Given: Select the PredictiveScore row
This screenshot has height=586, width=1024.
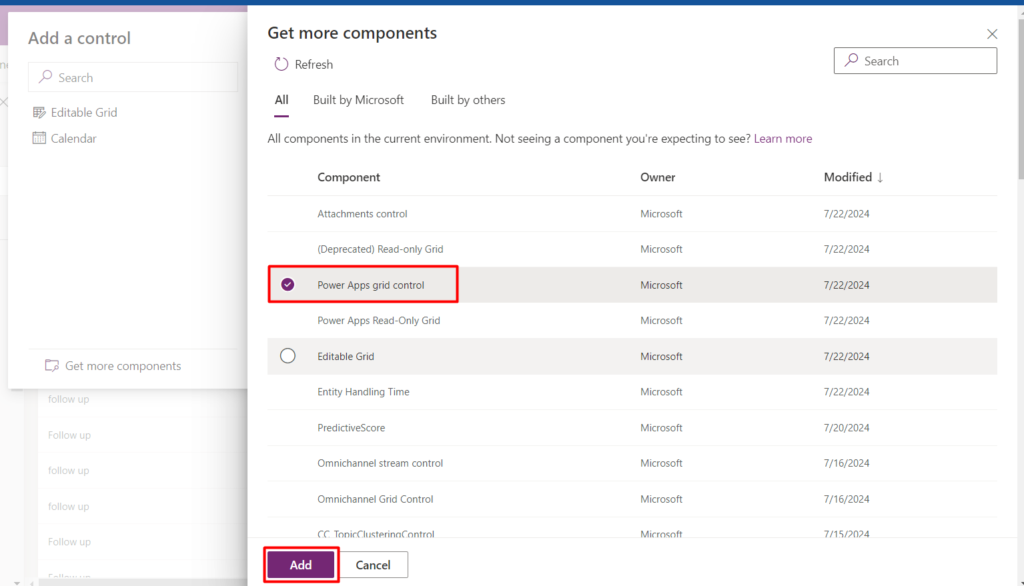Looking at the screenshot, I should click(x=632, y=427).
